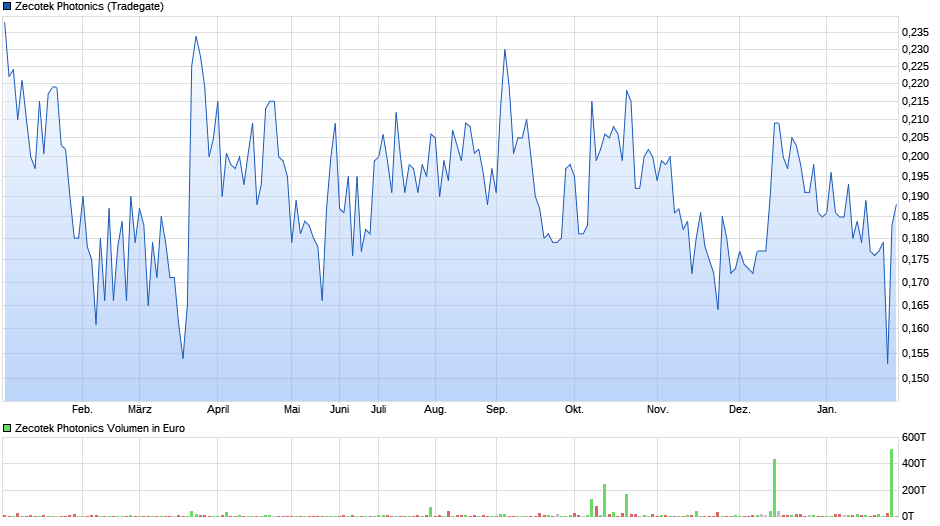
Task: Click the 0,180 price axis value
Action: tap(915, 238)
